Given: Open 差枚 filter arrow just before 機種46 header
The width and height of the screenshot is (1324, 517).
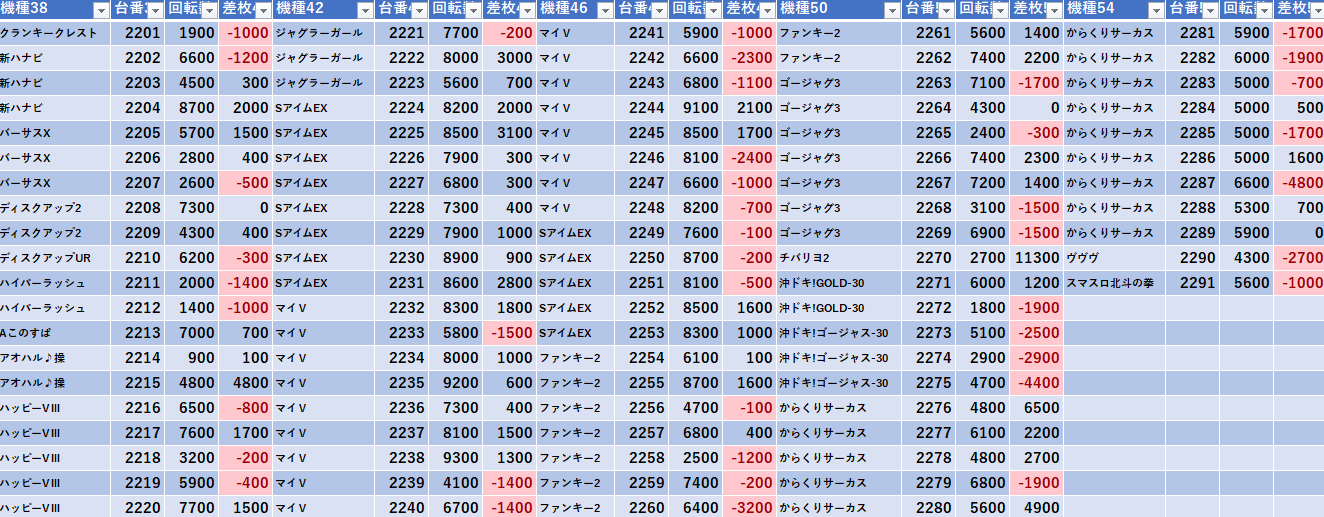Looking at the screenshot, I should pyautogui.click(x=527, y=10).
